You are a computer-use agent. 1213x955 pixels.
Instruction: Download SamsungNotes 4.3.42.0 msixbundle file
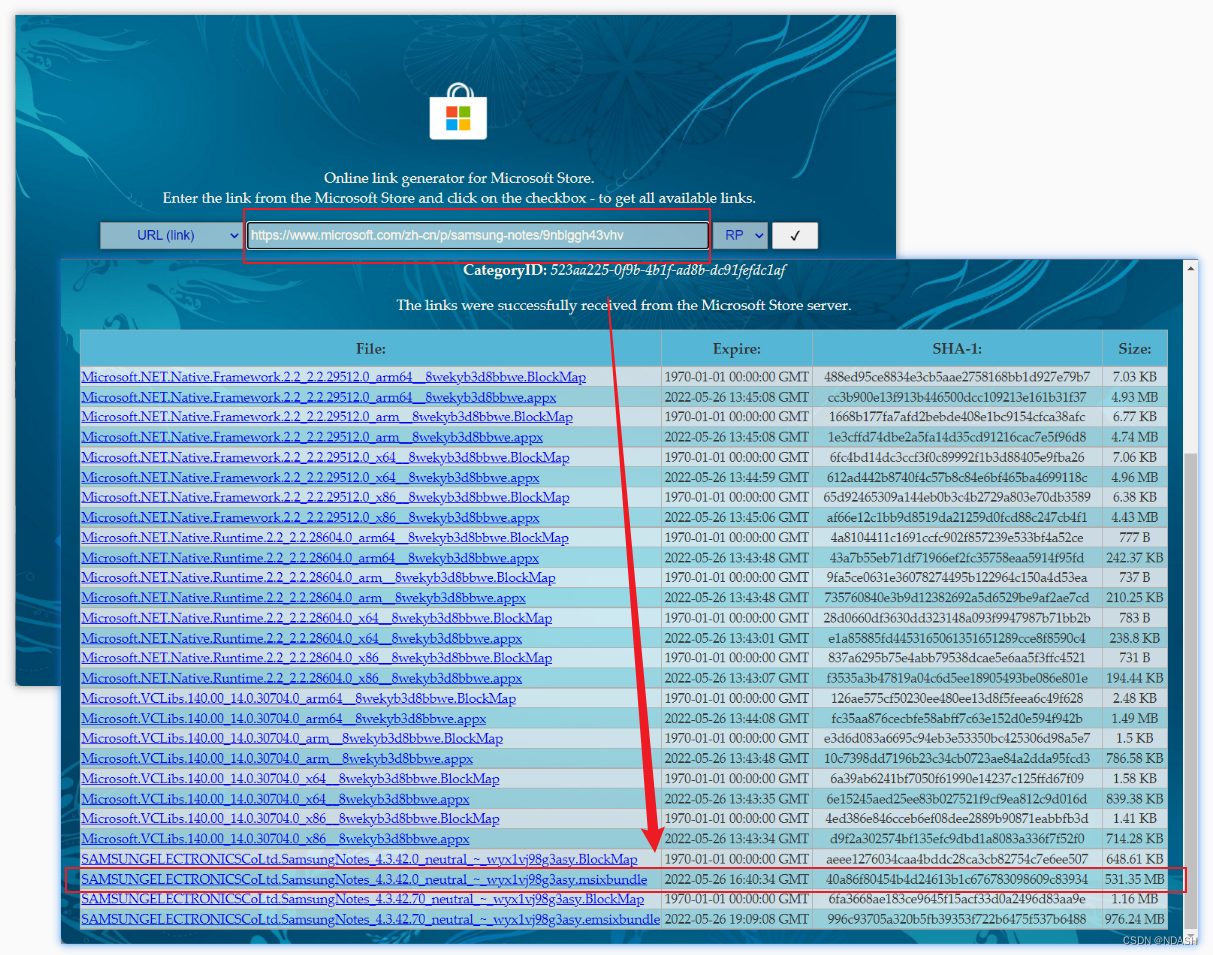pos(364,880)
